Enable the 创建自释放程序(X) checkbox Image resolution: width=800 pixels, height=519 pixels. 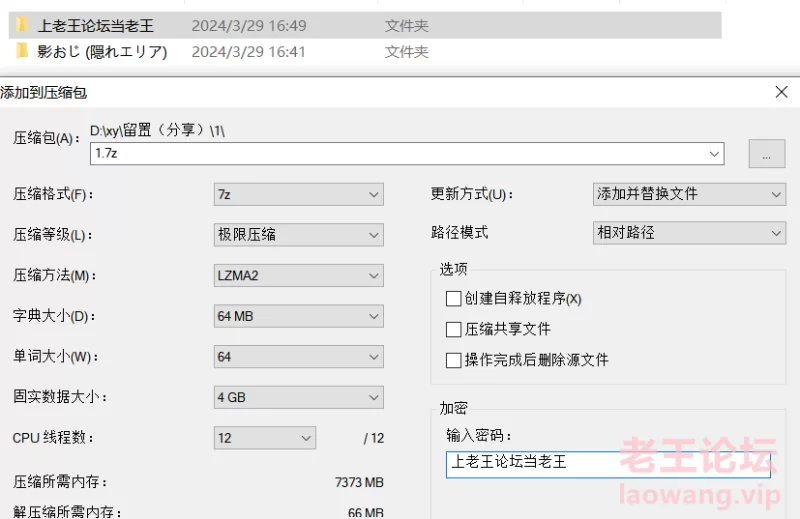pyautogui.click(x=454, y=299)
